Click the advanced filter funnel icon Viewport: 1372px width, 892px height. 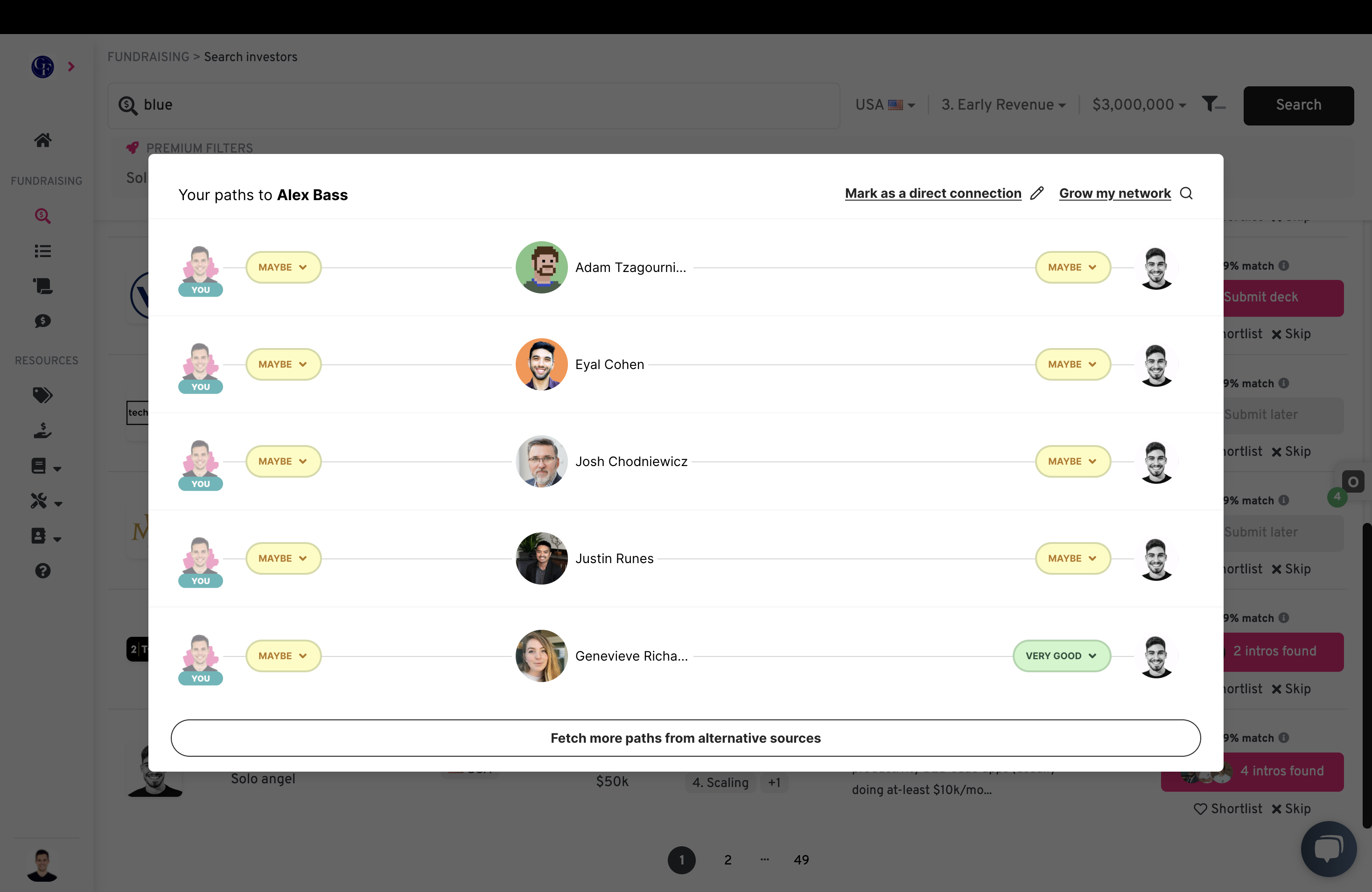tap(1213, 105)
